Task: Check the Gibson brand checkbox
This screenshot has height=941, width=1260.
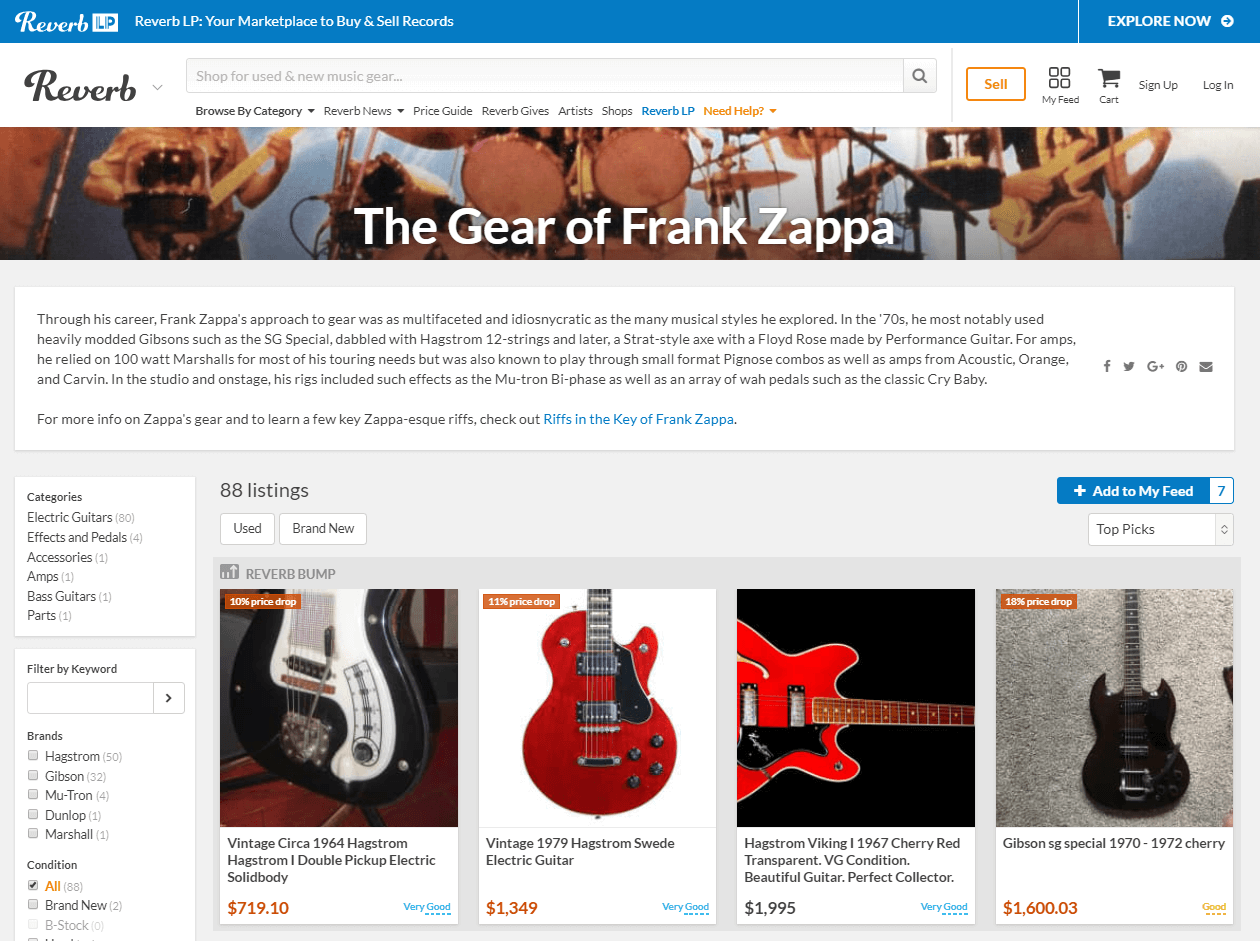Action: [x=33, y=776]
